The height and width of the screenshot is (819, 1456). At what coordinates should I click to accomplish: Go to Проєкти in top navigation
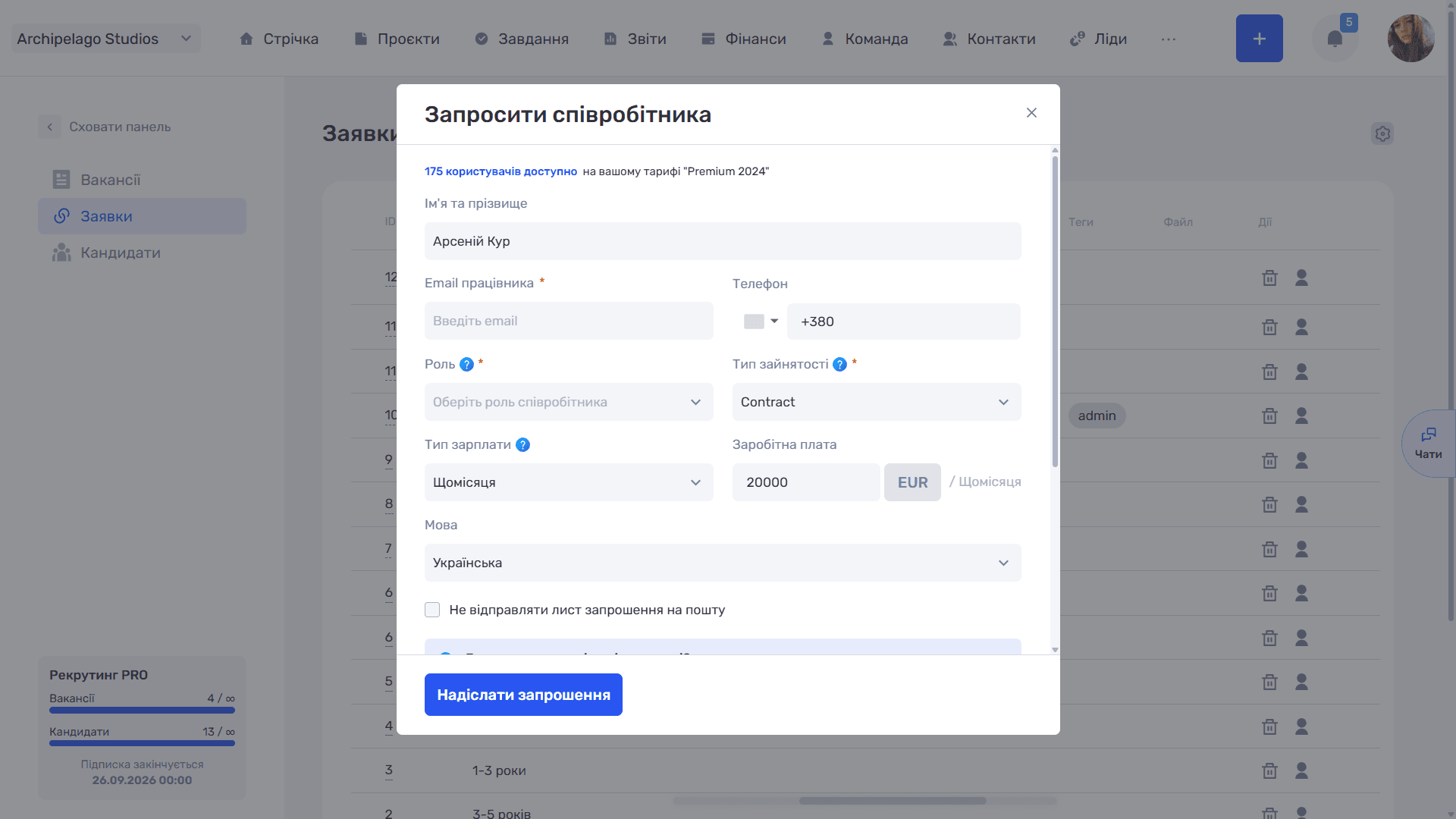pyautogui.click(x=397, y=39)
